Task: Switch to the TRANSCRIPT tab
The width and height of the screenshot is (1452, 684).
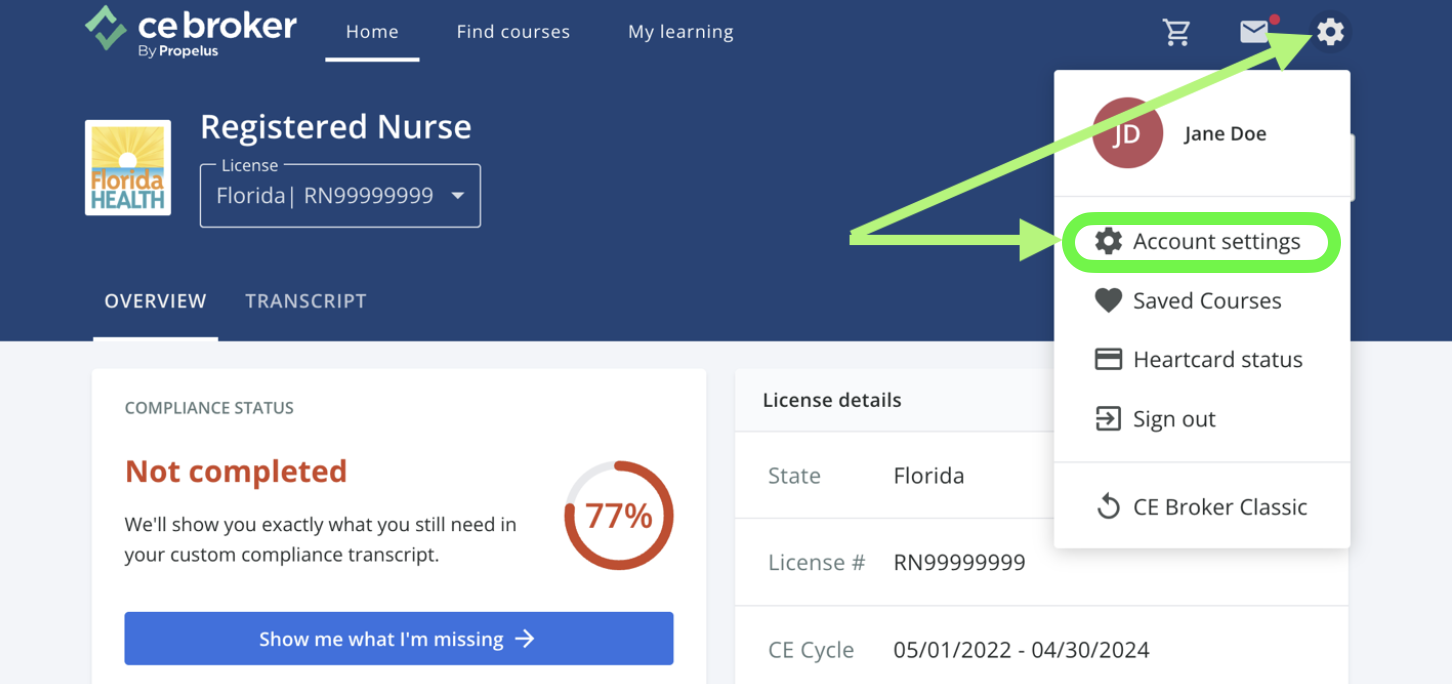Action: click(306, 300)
